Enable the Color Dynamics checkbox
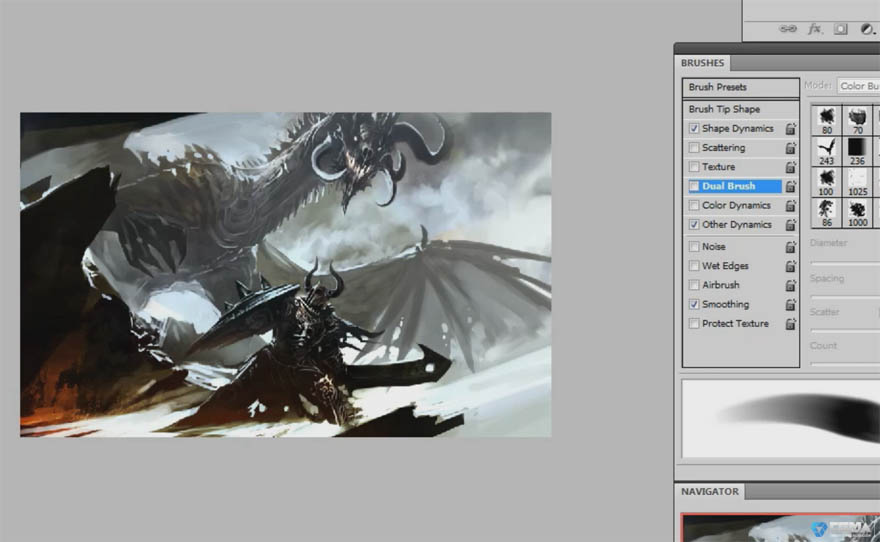The width and height of the screenshot is (880, 542). (694, 205)
